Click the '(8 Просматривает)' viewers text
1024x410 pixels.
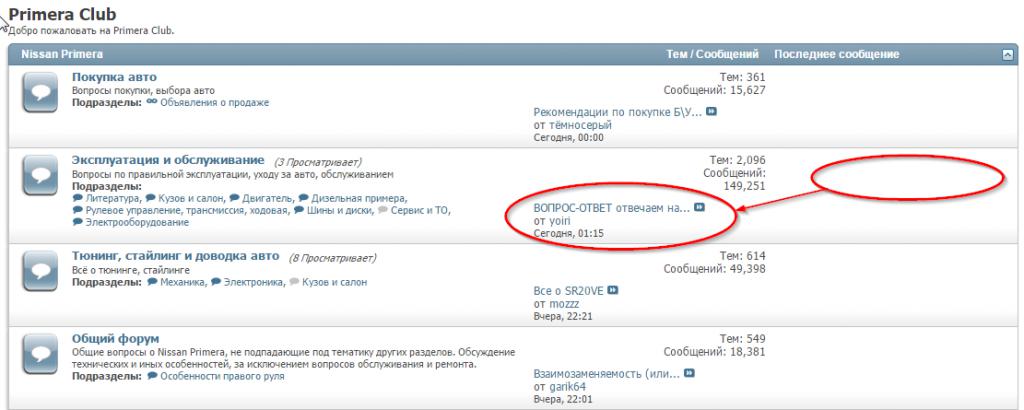click(332, 258)
